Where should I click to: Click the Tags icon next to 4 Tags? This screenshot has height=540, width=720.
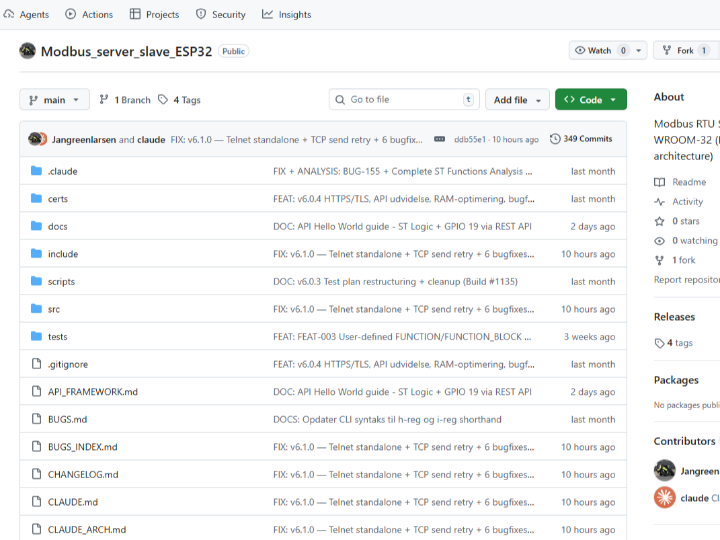163,100
